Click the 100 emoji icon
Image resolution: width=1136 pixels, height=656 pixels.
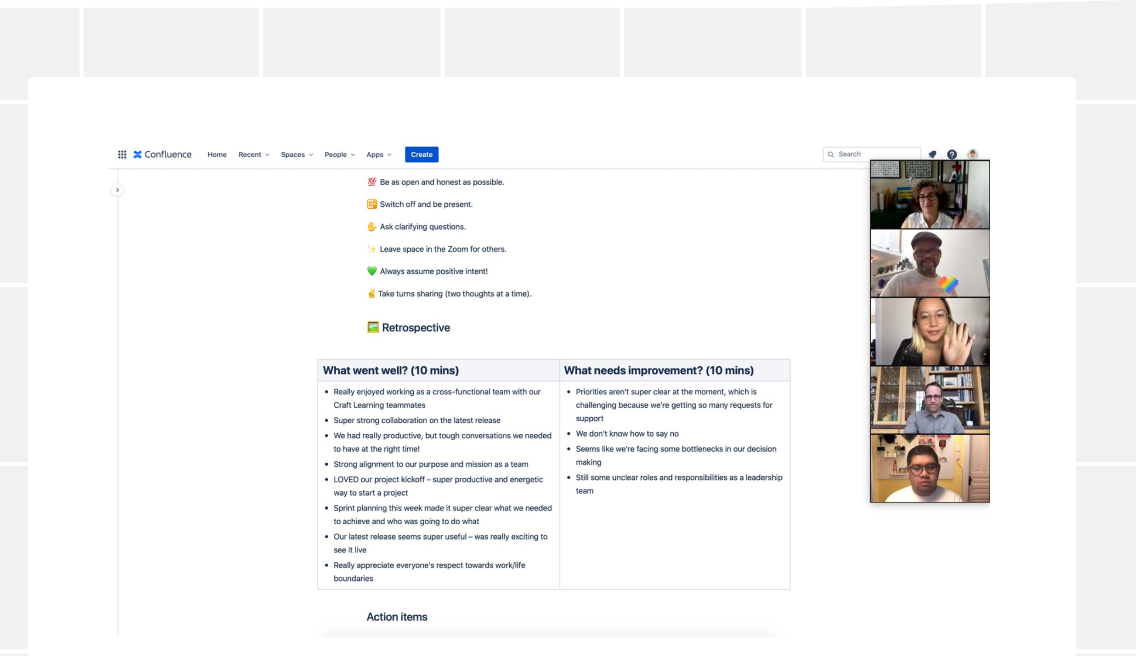(372, 182)
